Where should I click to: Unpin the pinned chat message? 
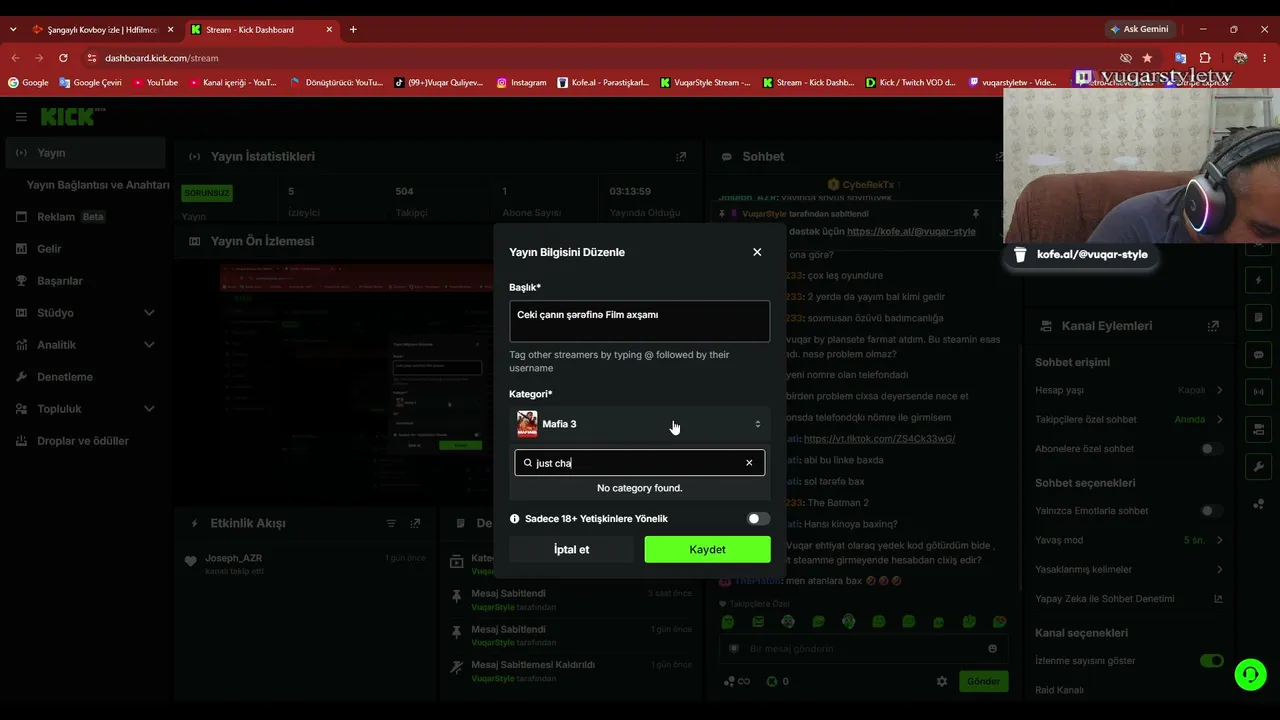[976, 214]
